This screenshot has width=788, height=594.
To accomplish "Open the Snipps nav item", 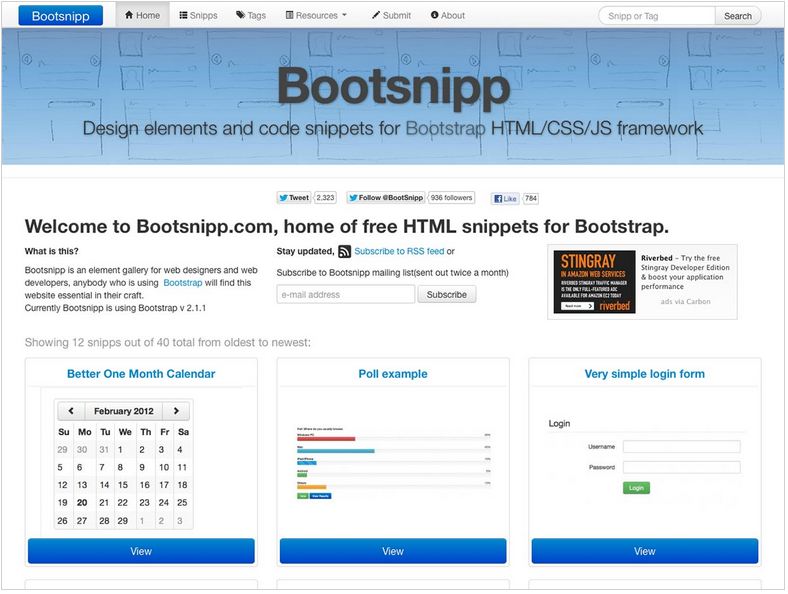I will [x=199, y=15].
